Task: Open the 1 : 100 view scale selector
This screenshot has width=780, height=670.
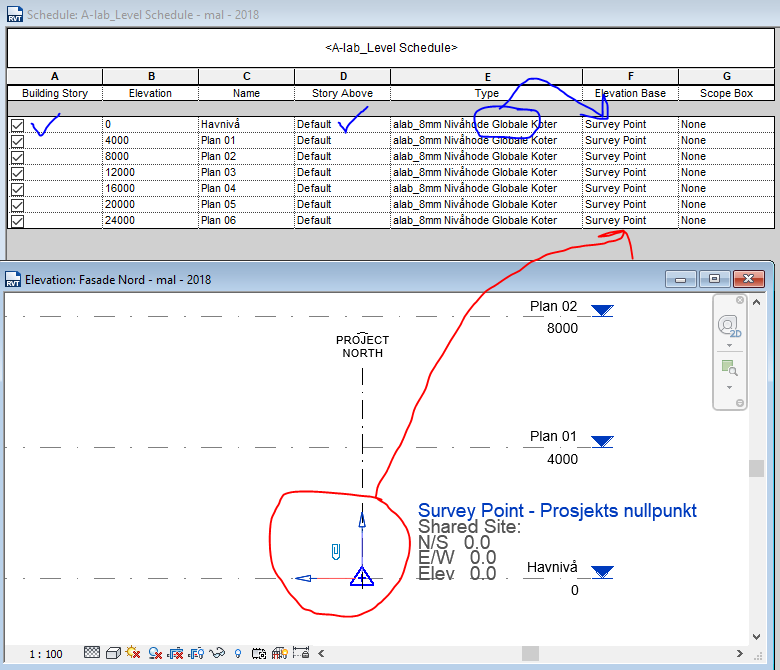Action: click(45, 654)
